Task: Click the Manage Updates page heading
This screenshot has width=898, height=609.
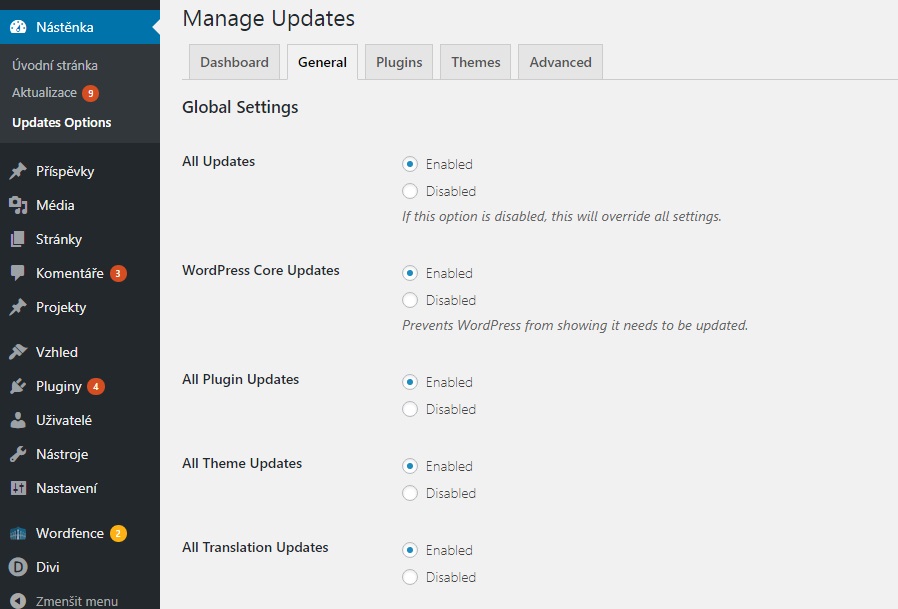Action: pyautogui.click(x=269, y=18)
